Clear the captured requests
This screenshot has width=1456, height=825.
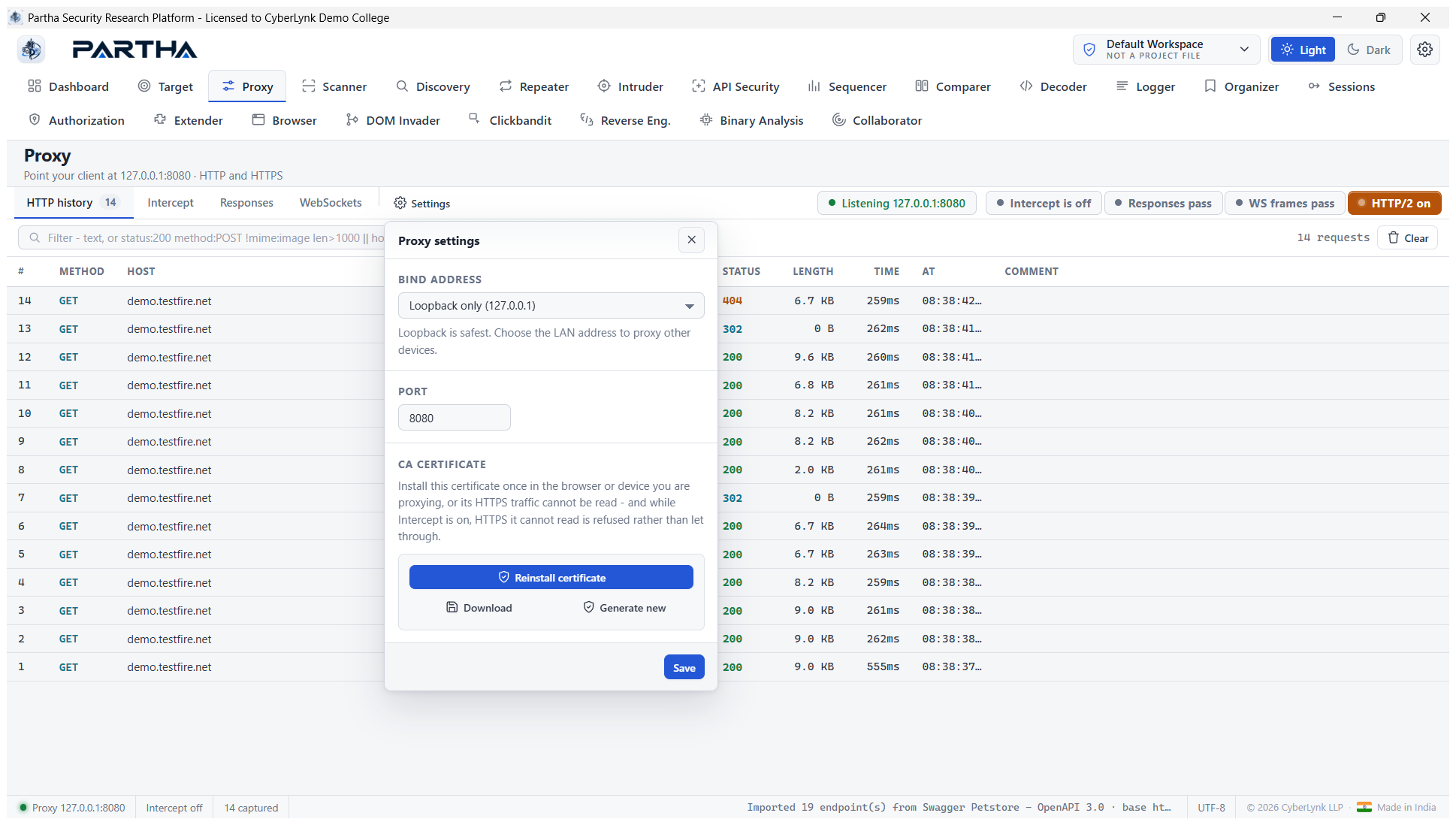pos(1408,237)
